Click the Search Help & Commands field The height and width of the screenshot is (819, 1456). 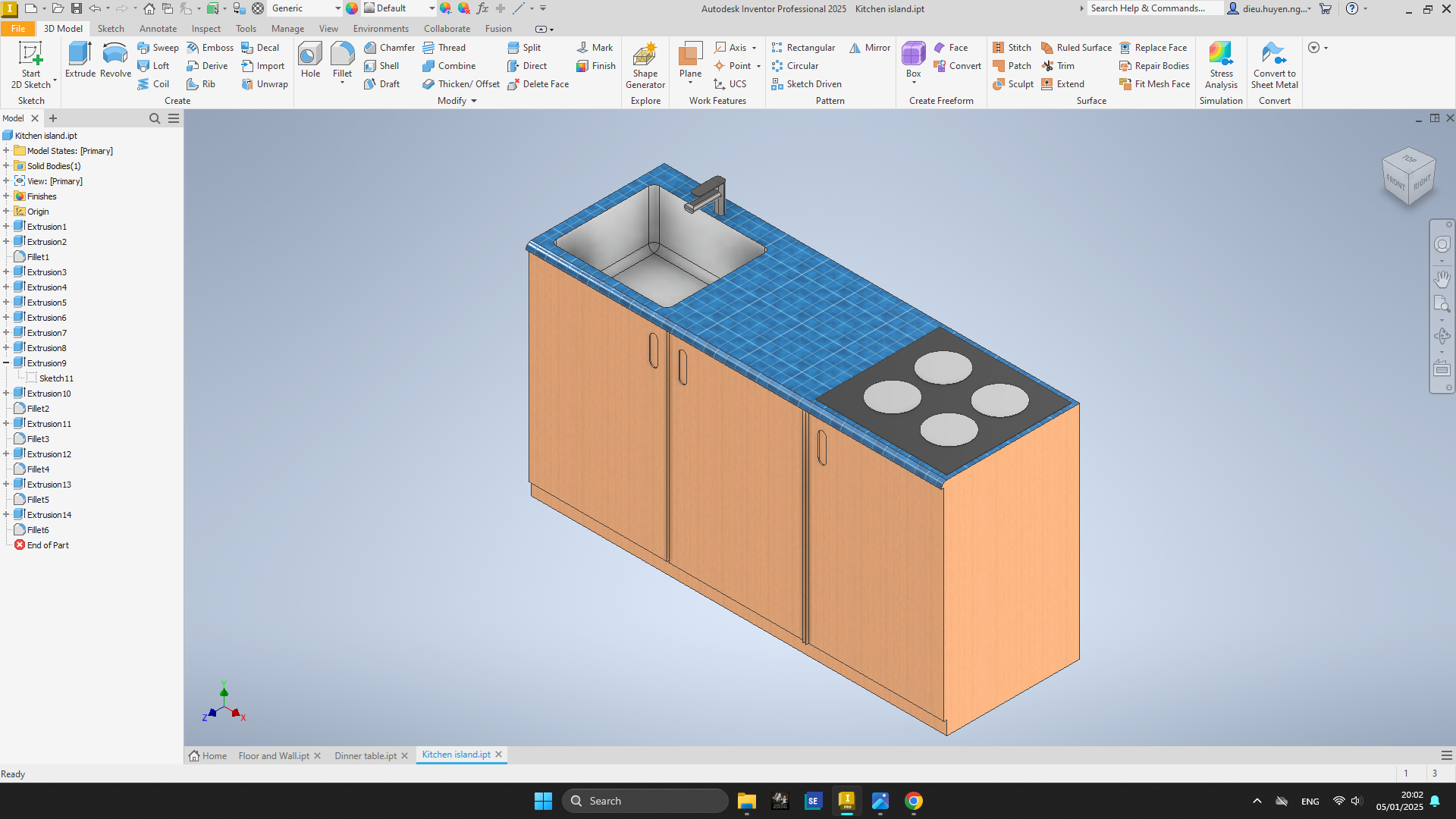pyautogui.click(x=1155, y=8)
